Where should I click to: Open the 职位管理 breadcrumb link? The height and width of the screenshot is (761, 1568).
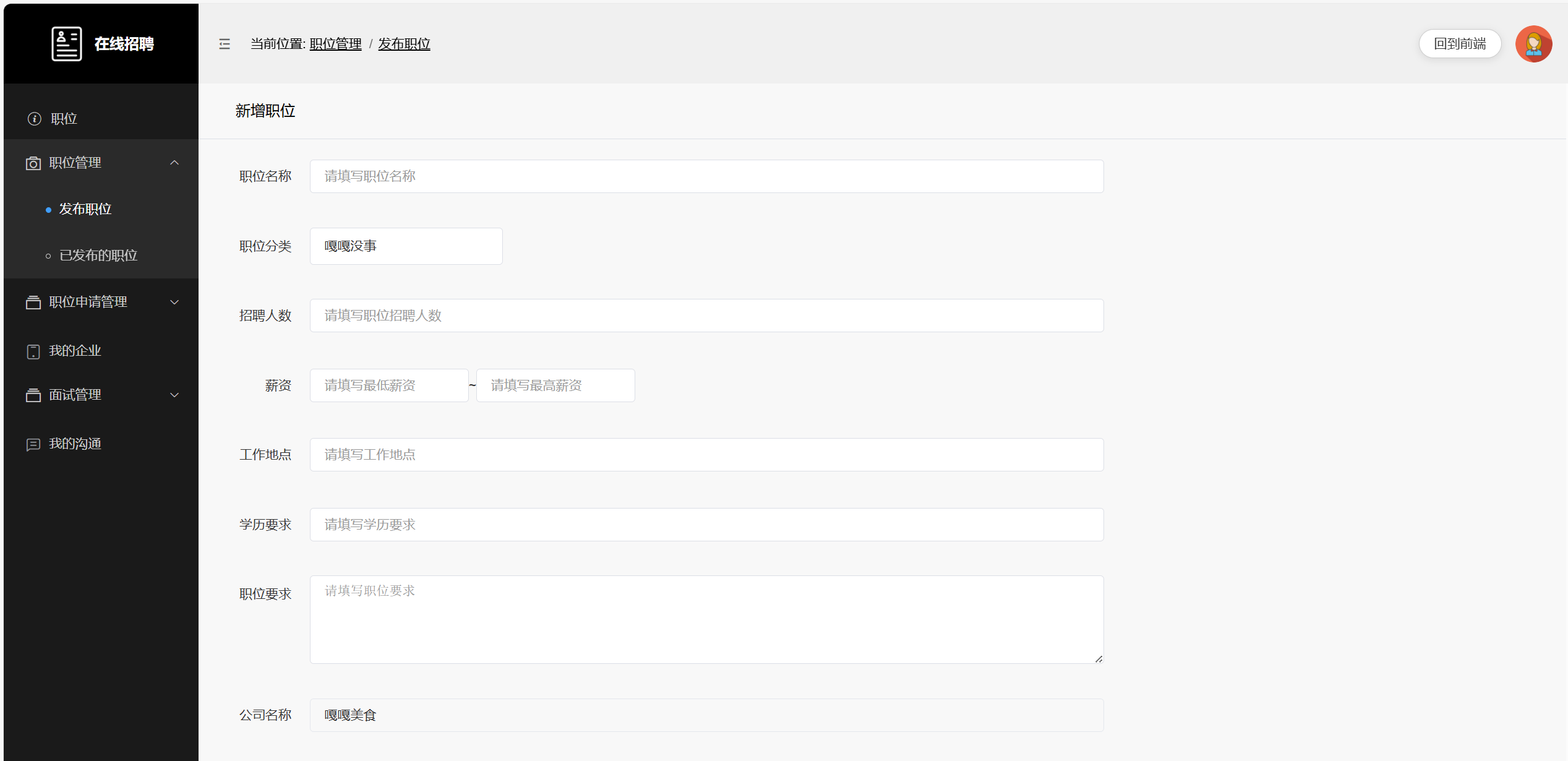[335, 44]
